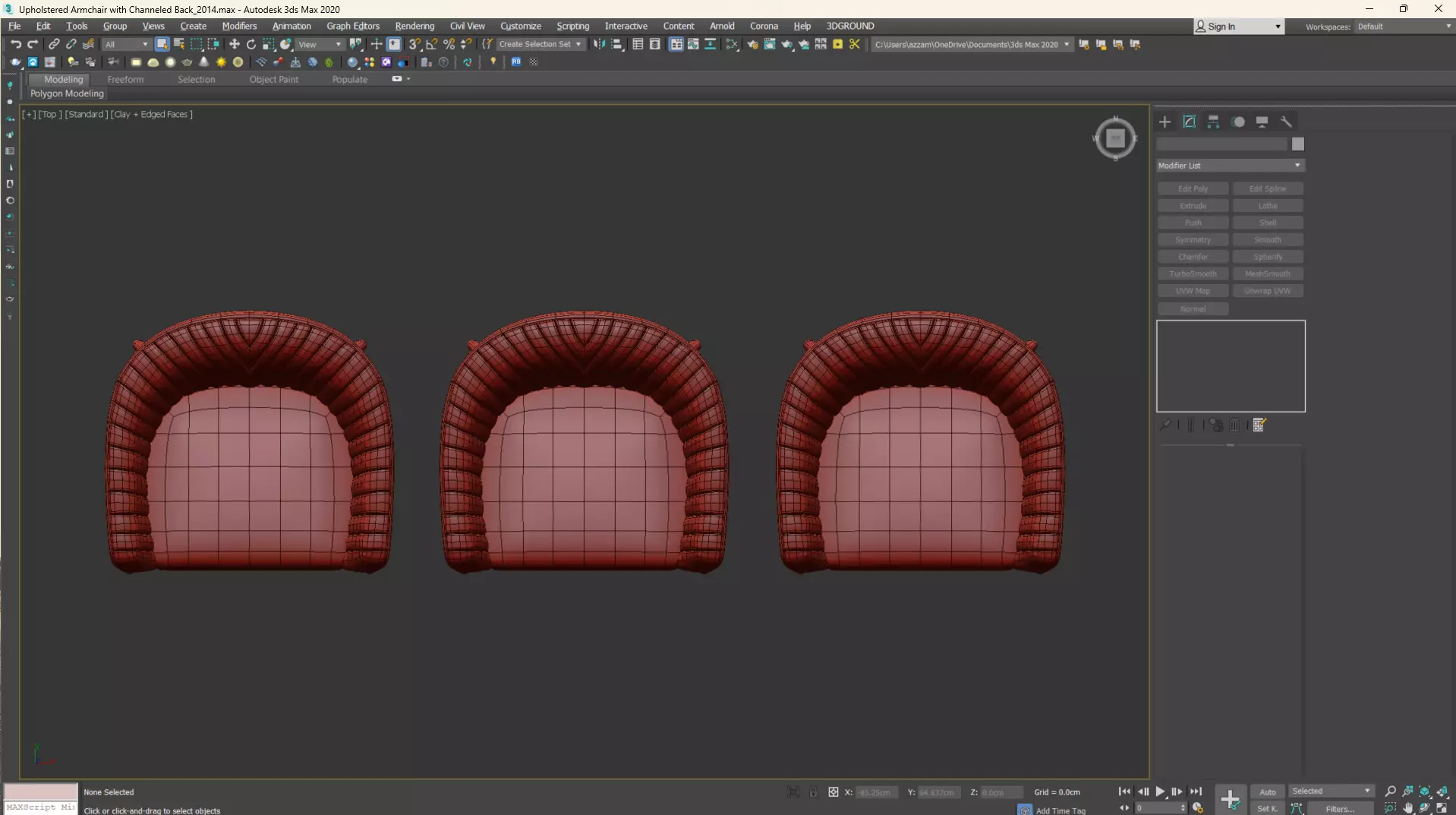Open the Selected key filter dropdown
This screenshot has height=815, width=1456.
(1332, 791)
